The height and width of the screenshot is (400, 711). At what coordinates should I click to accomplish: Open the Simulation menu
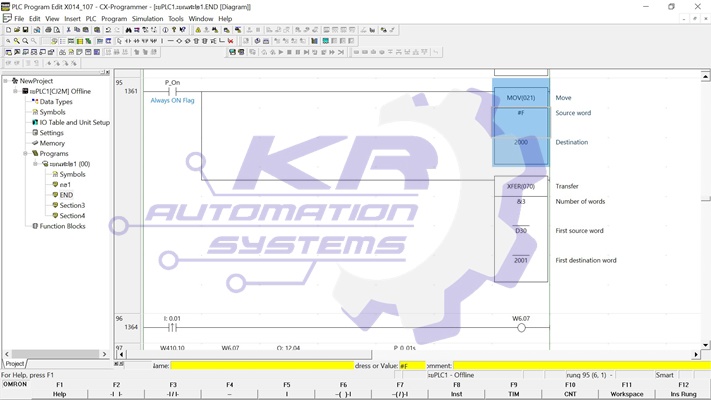coord(147,19)
